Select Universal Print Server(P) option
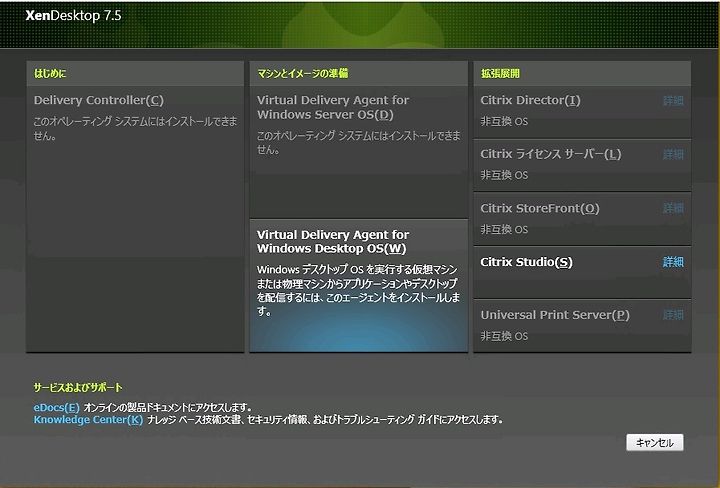The image size is (720, 488). coord(555,315)
